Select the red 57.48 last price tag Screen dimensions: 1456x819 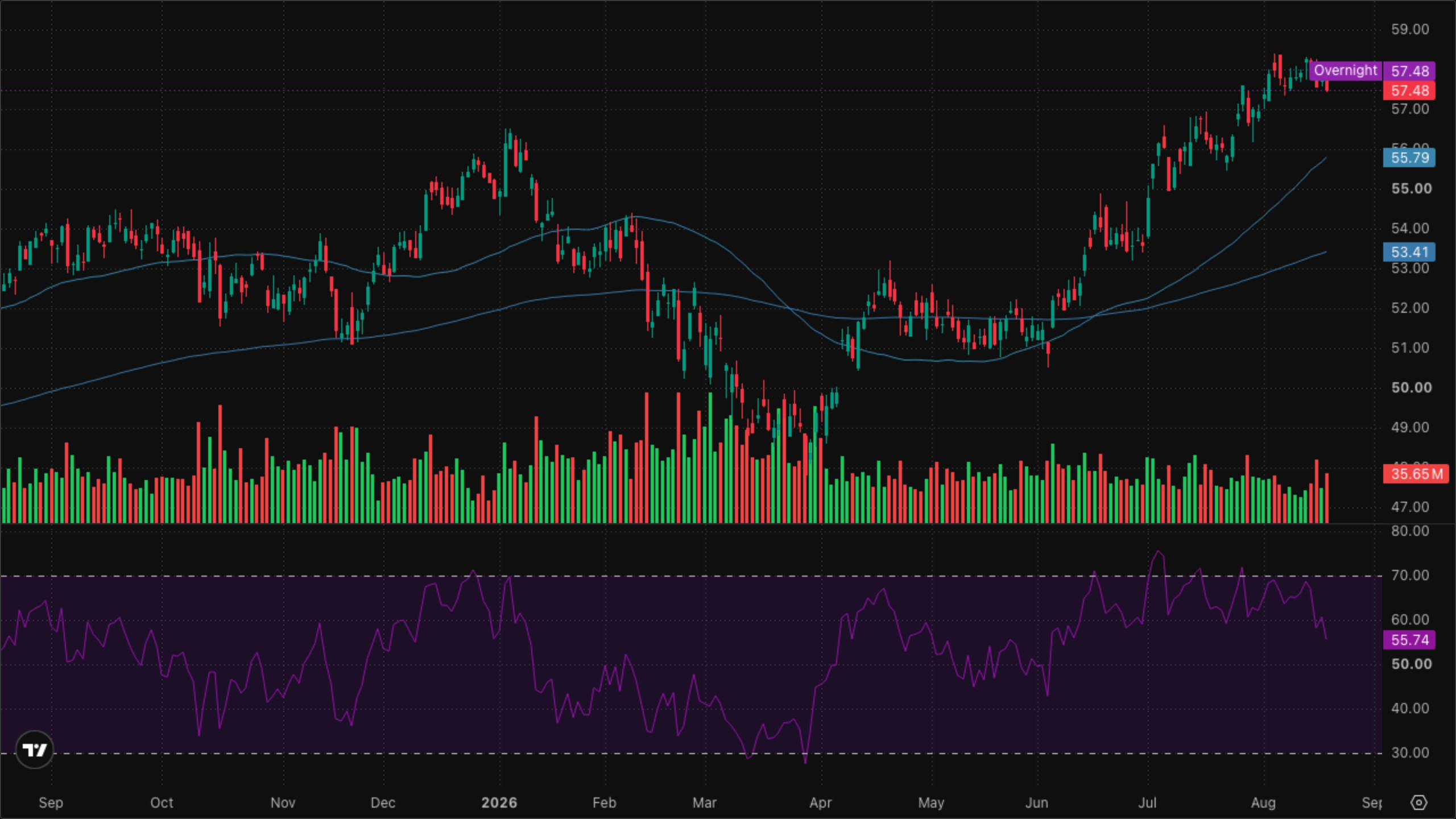pyautogui.click(x=1409, y=90)
